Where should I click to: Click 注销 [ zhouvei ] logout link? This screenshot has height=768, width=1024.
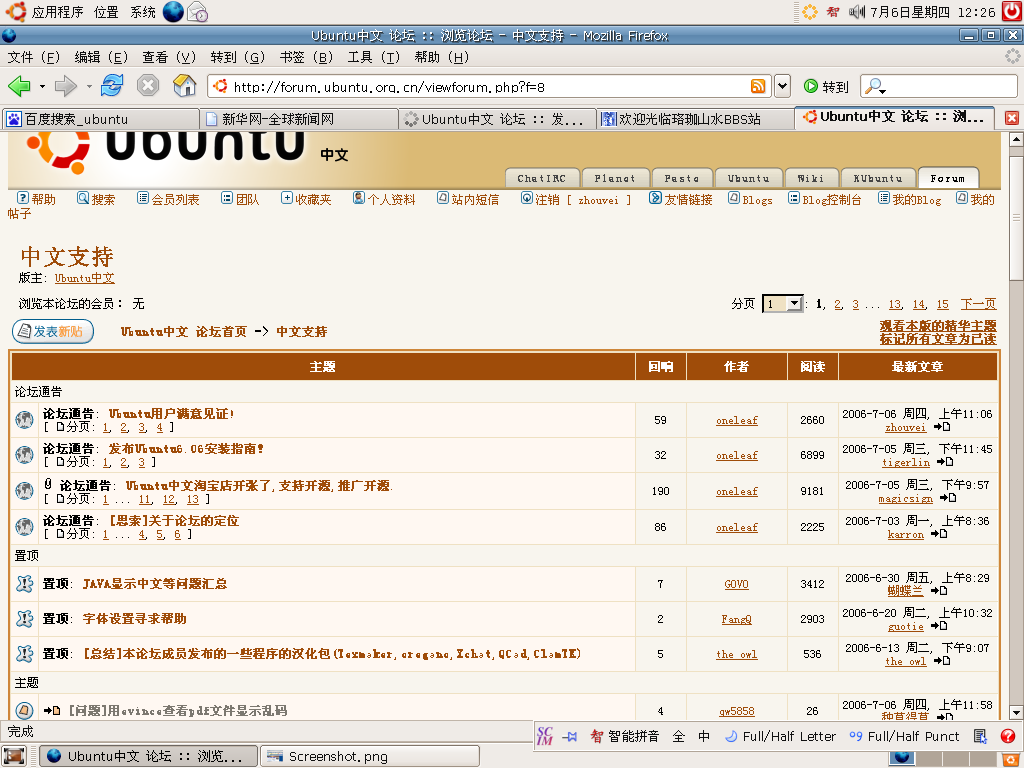(x=575, y=199)
